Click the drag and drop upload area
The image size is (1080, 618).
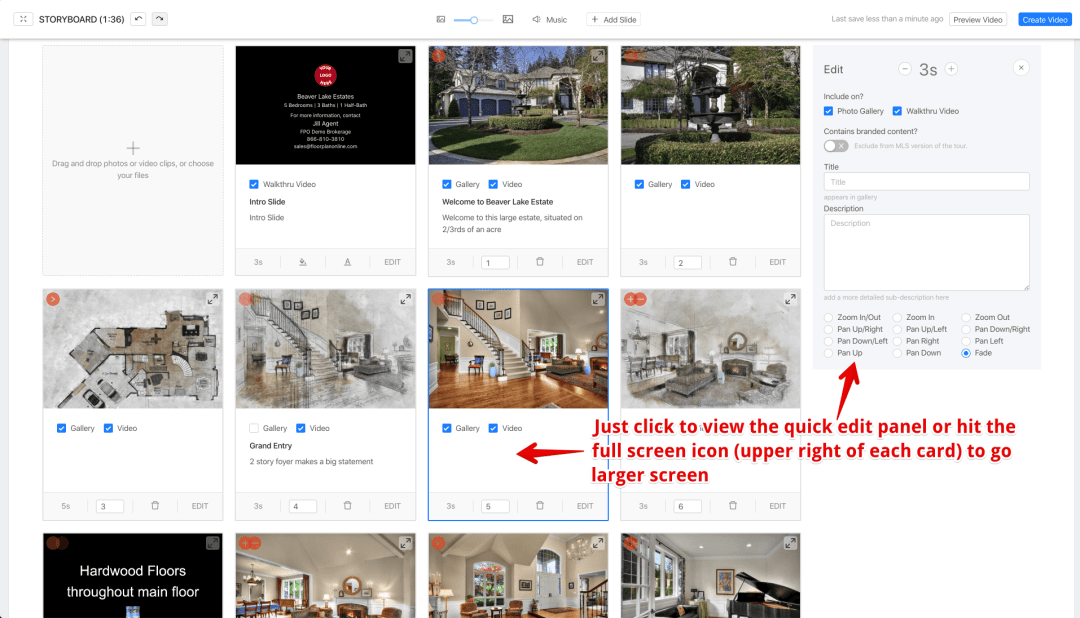pyautogui.click(x=133, y=161)
